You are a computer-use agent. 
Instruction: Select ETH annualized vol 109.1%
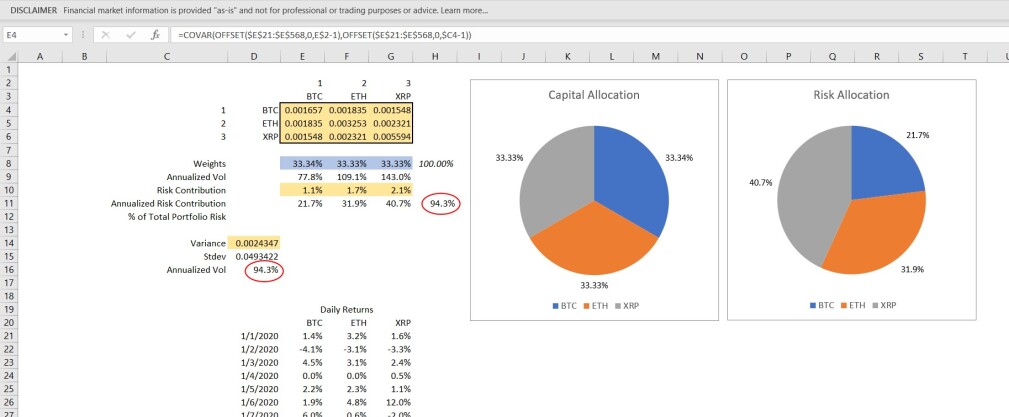coord(346,177)
